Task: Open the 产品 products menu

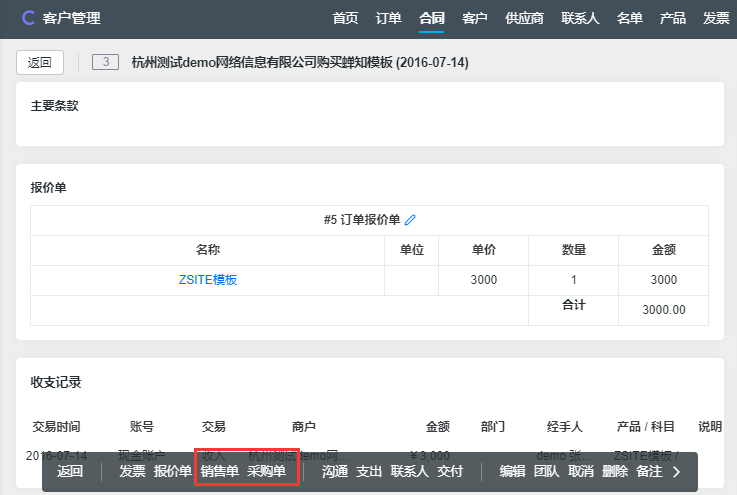Action: [x=673, y=18]
